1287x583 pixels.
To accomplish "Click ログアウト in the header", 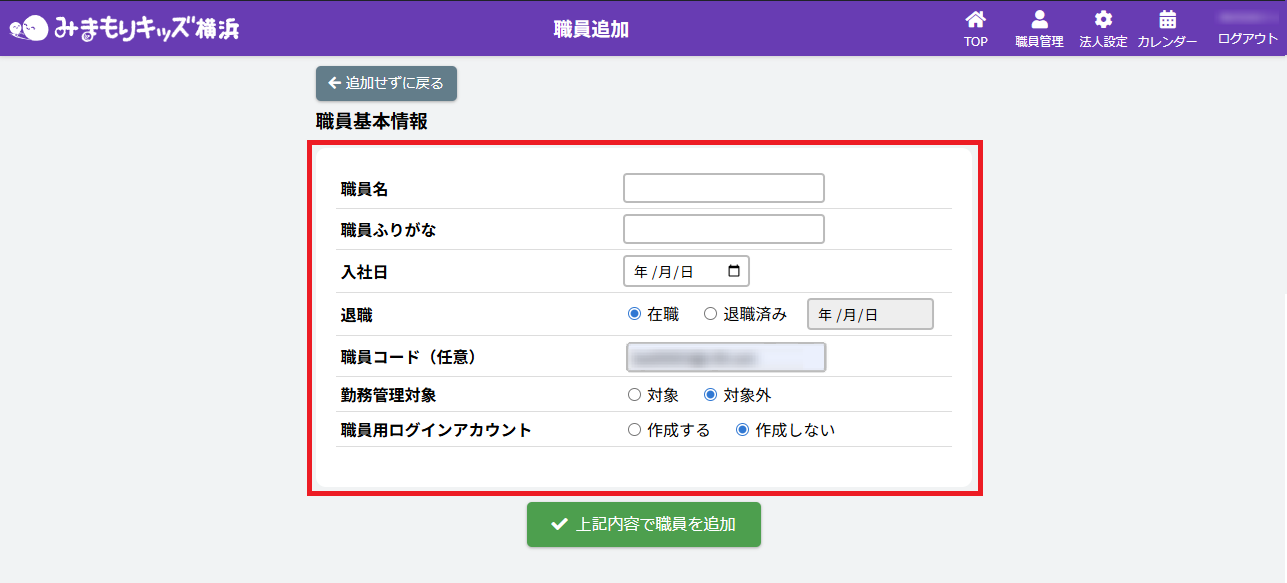I will (1247, 39).
